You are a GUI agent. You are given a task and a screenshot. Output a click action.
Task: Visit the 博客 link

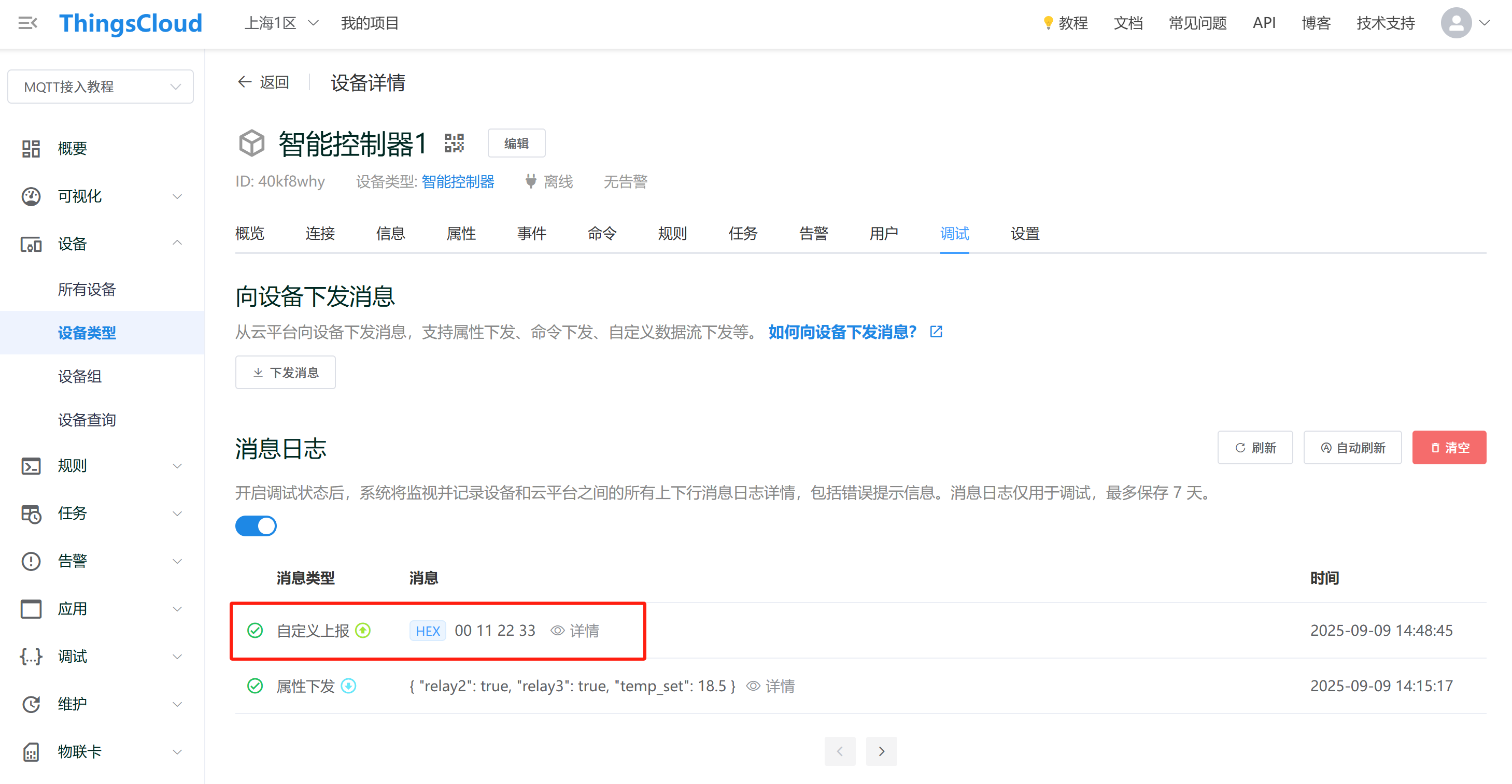pos(1316,23)
